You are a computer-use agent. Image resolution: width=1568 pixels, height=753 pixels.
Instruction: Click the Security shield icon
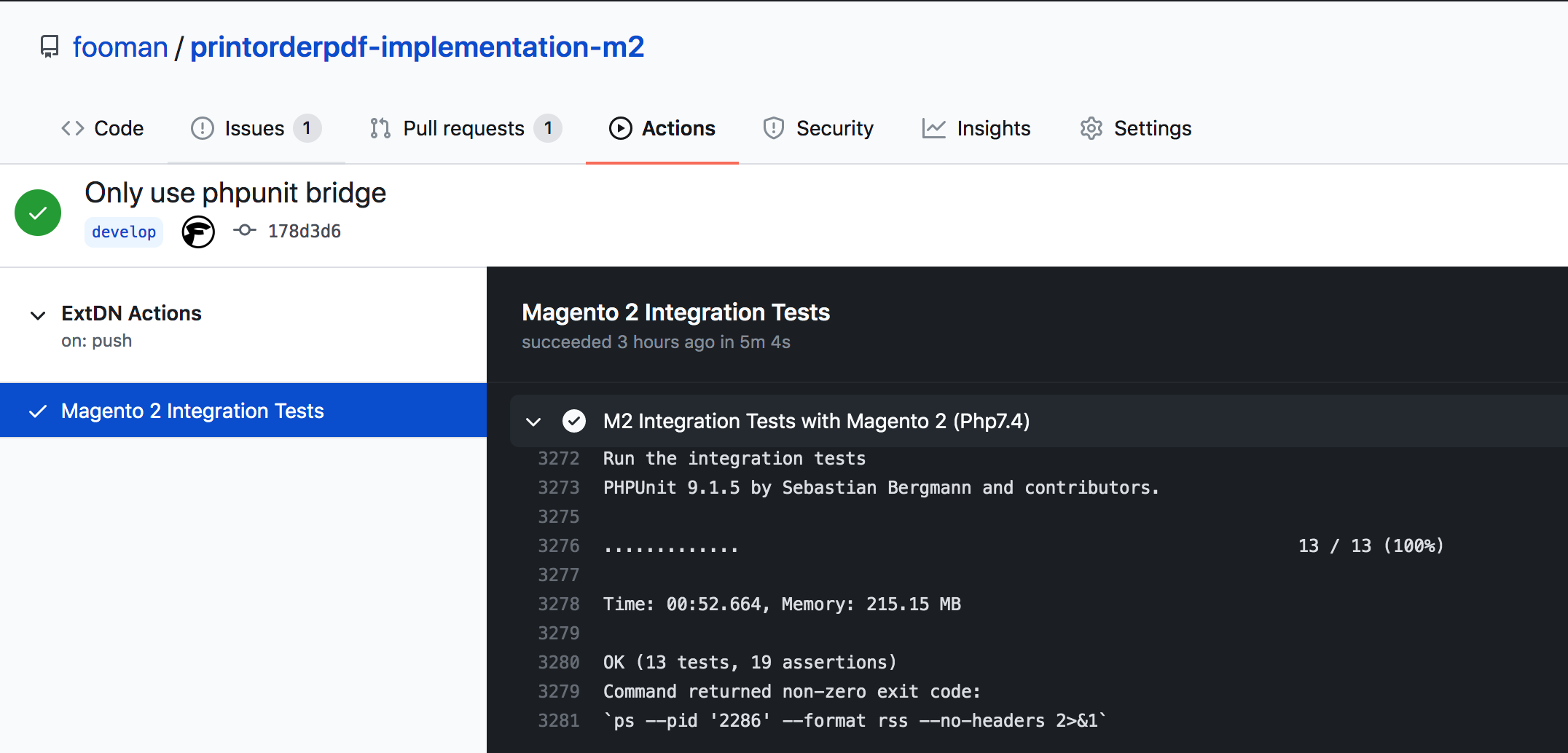(774, 128)
